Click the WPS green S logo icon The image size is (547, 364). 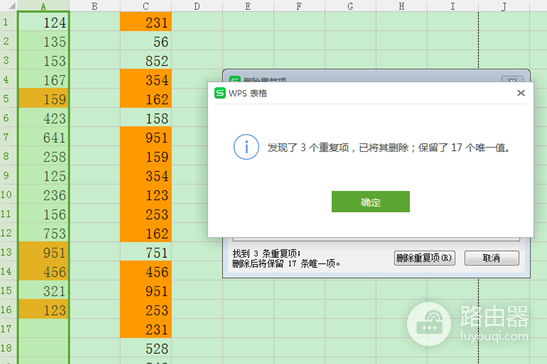(220, 93)
